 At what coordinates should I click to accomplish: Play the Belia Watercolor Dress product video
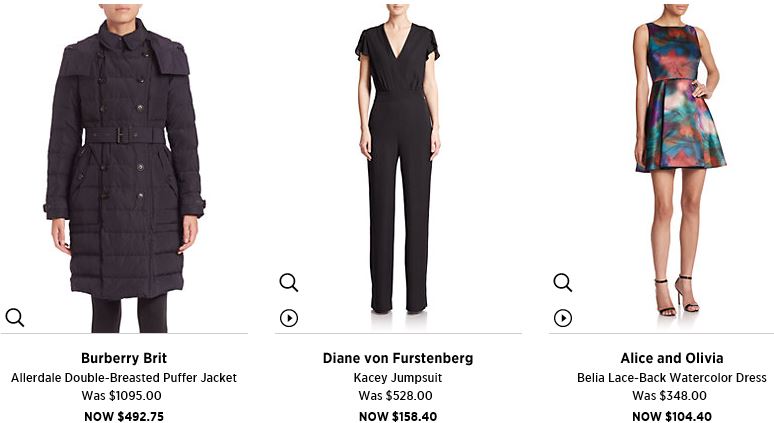tap(563, 318)
